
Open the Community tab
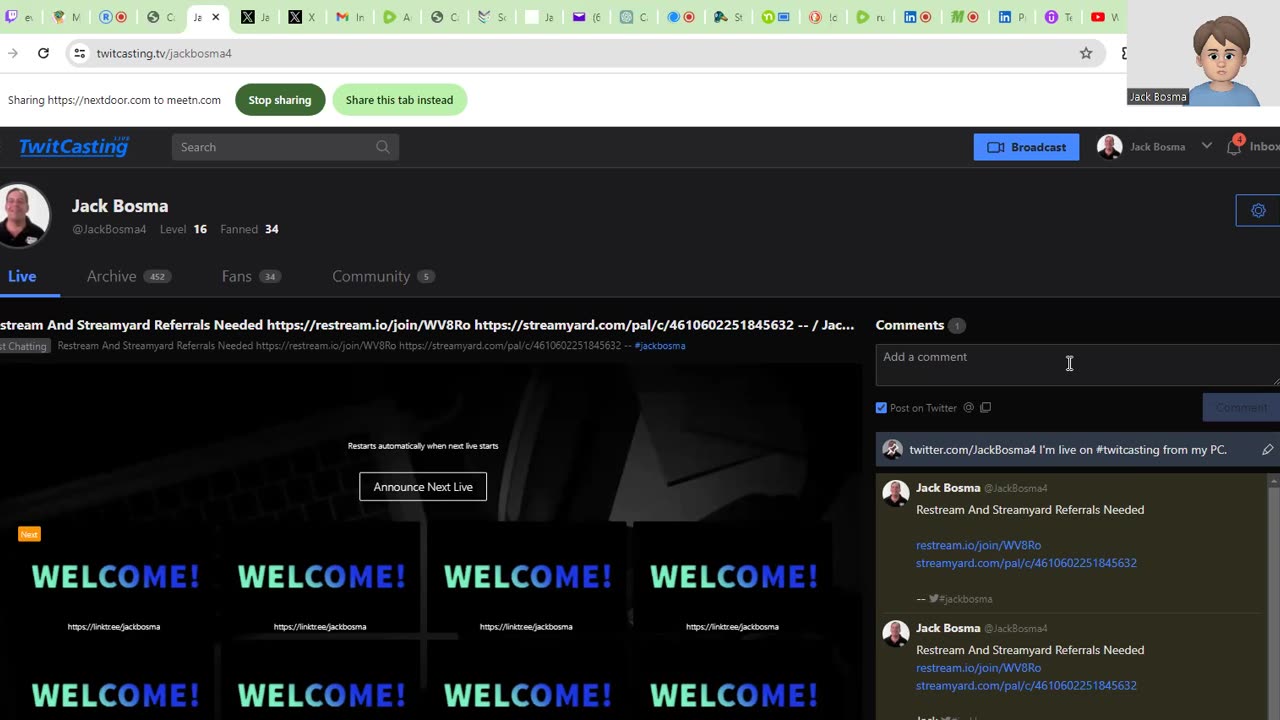point(384,277)
